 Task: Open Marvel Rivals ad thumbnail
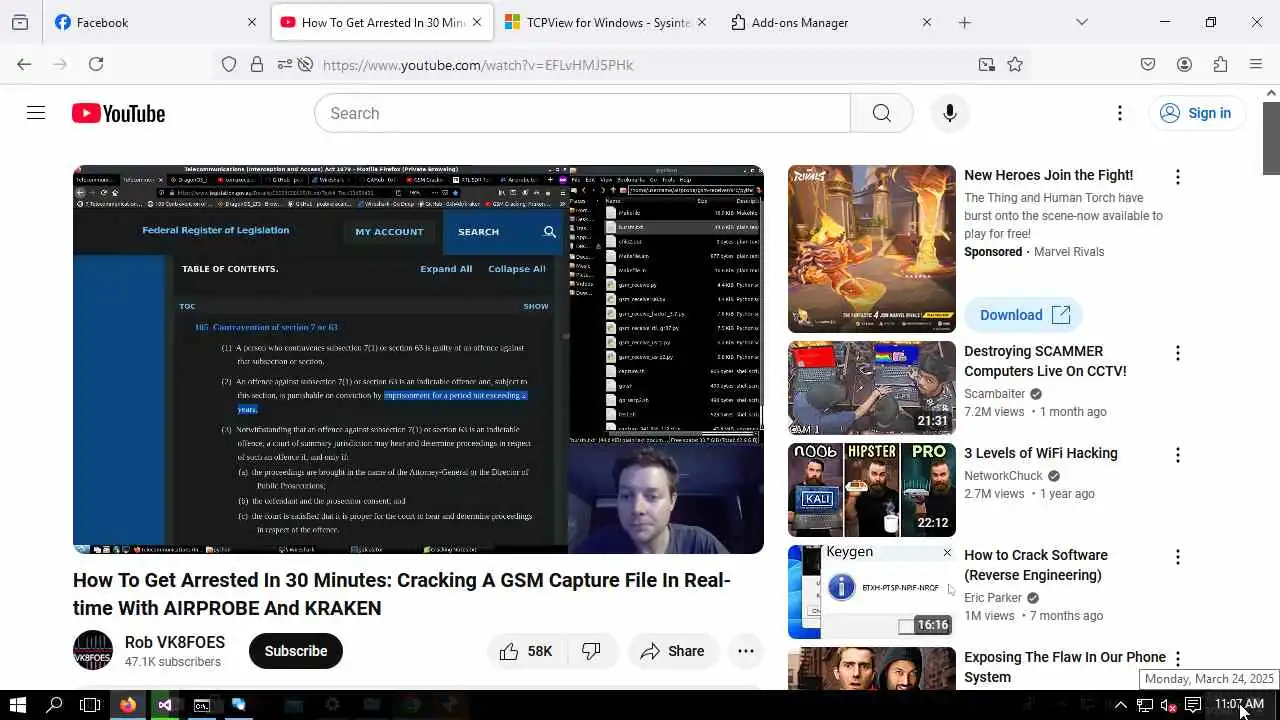coord(872,249)
